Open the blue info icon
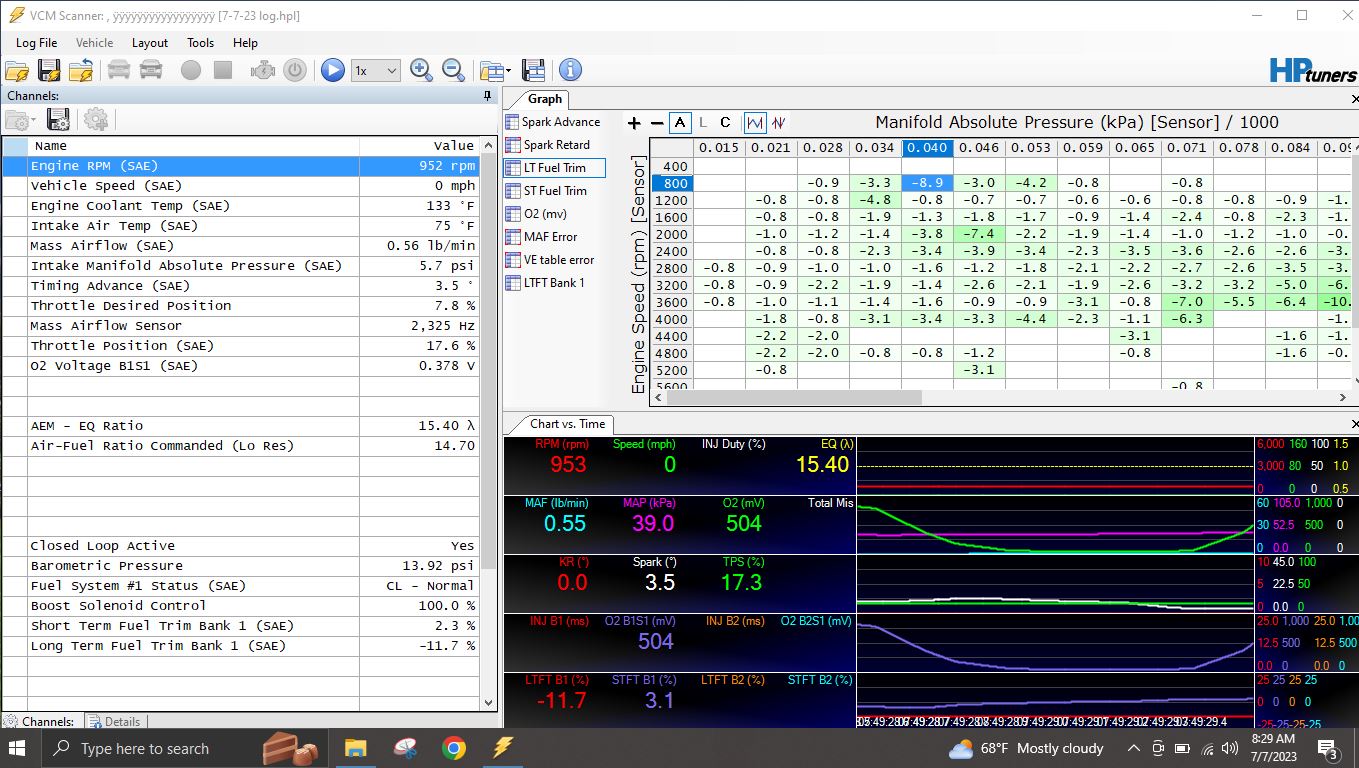 570,70
